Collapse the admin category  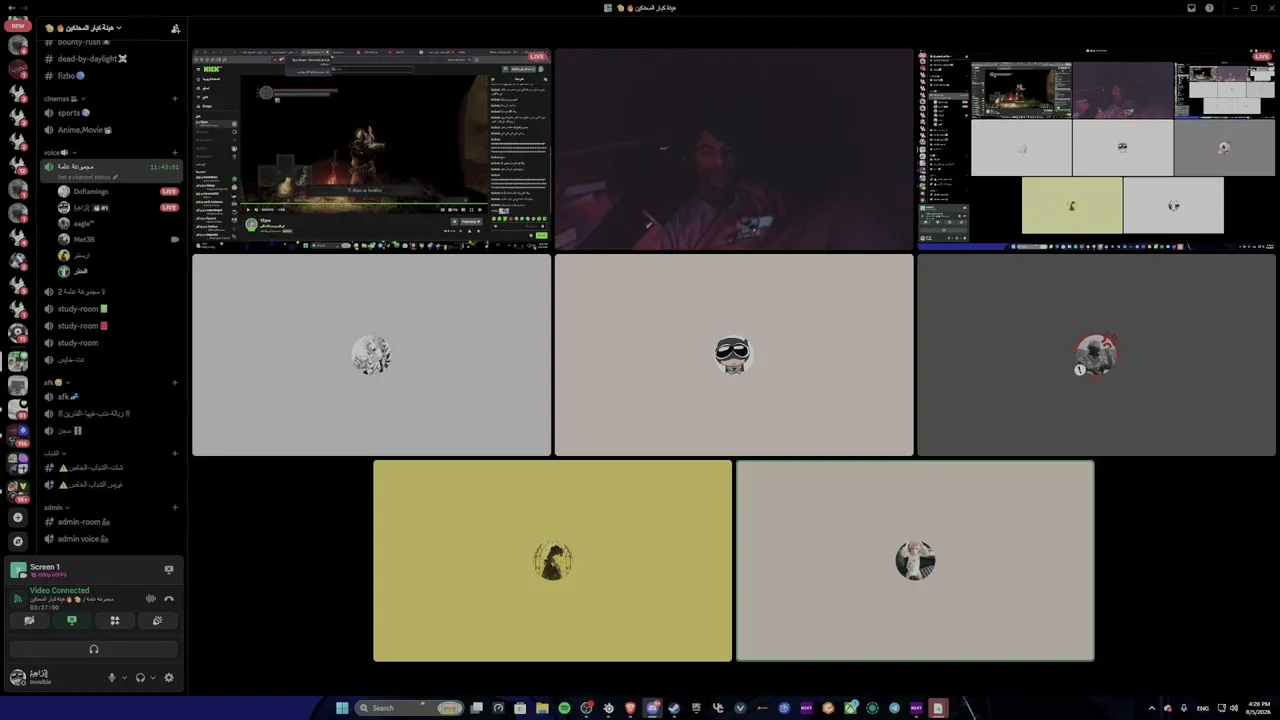(57, 507)
